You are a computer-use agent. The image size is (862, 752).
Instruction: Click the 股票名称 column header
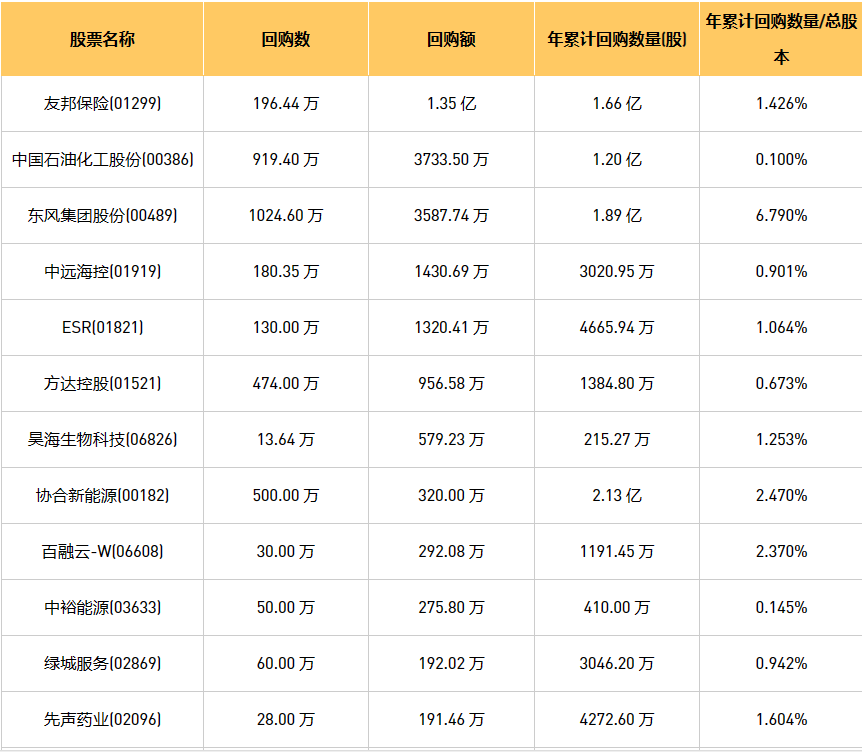(x=102, y=40)
